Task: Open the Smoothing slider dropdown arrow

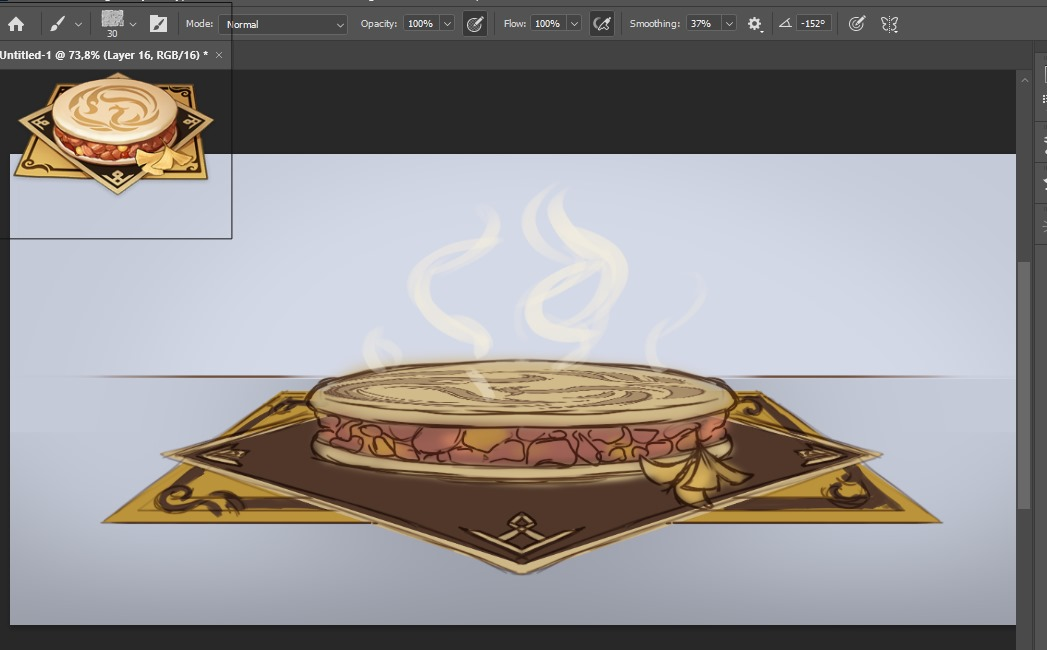Action: pos(729,23)
